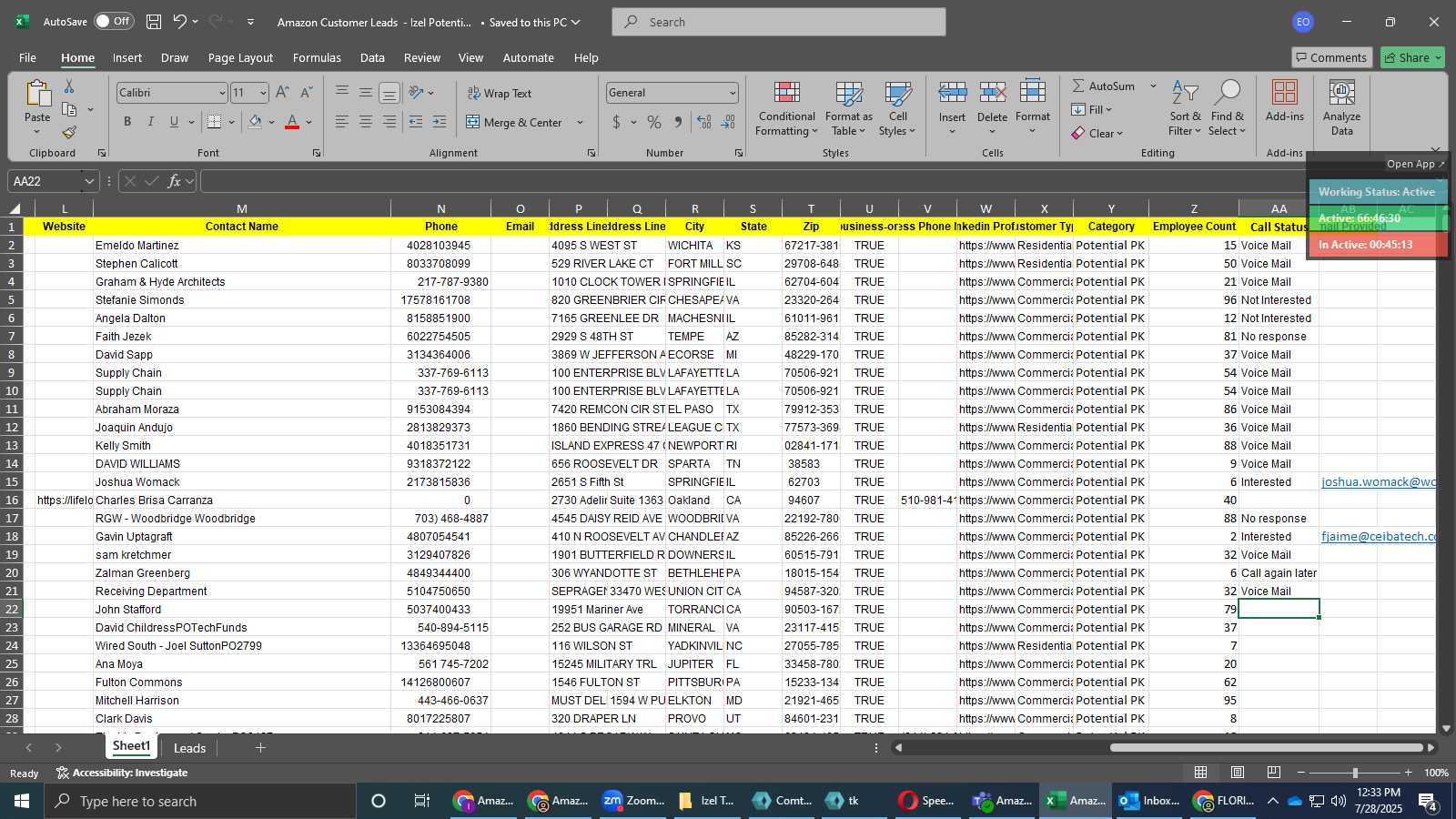Open the Borders dropdown arrow

(x=231, y=122)
